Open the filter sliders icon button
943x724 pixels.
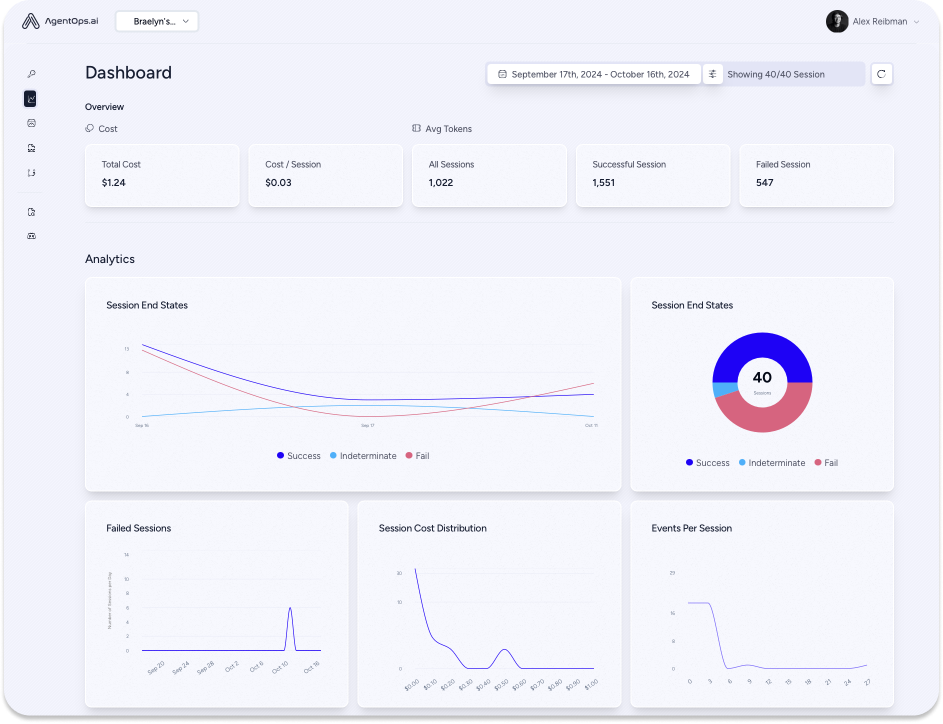(713, 74)
